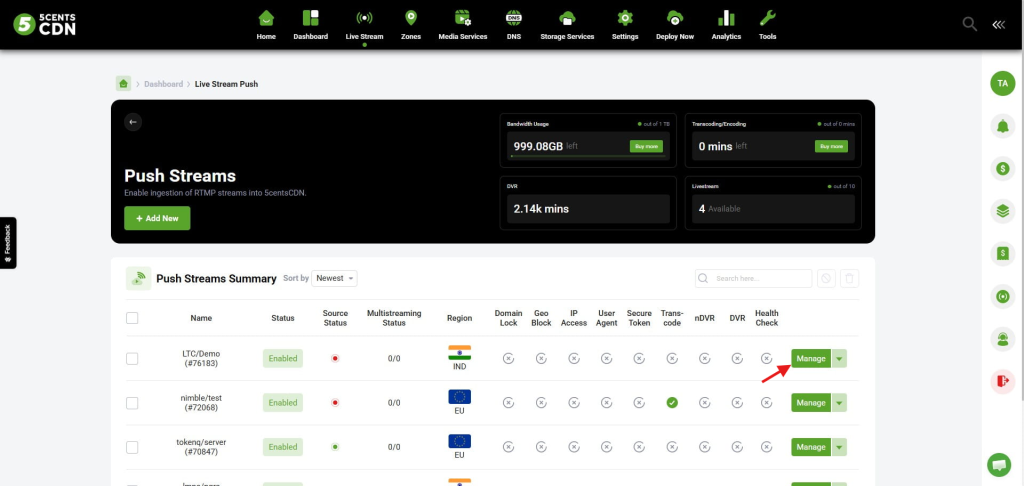This screenshot has width=1024, height=486.
Task: Click the green Transcode check for nimble/test
Action: pos(672,403)
